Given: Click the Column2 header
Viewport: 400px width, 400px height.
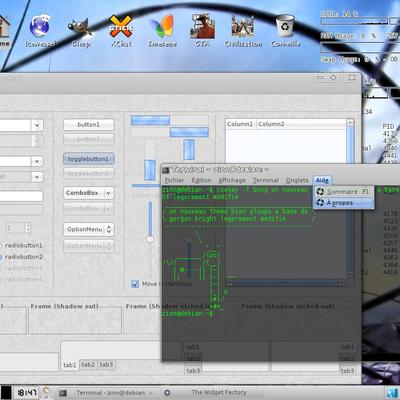Looking at the screenshot, I should 301,124.
